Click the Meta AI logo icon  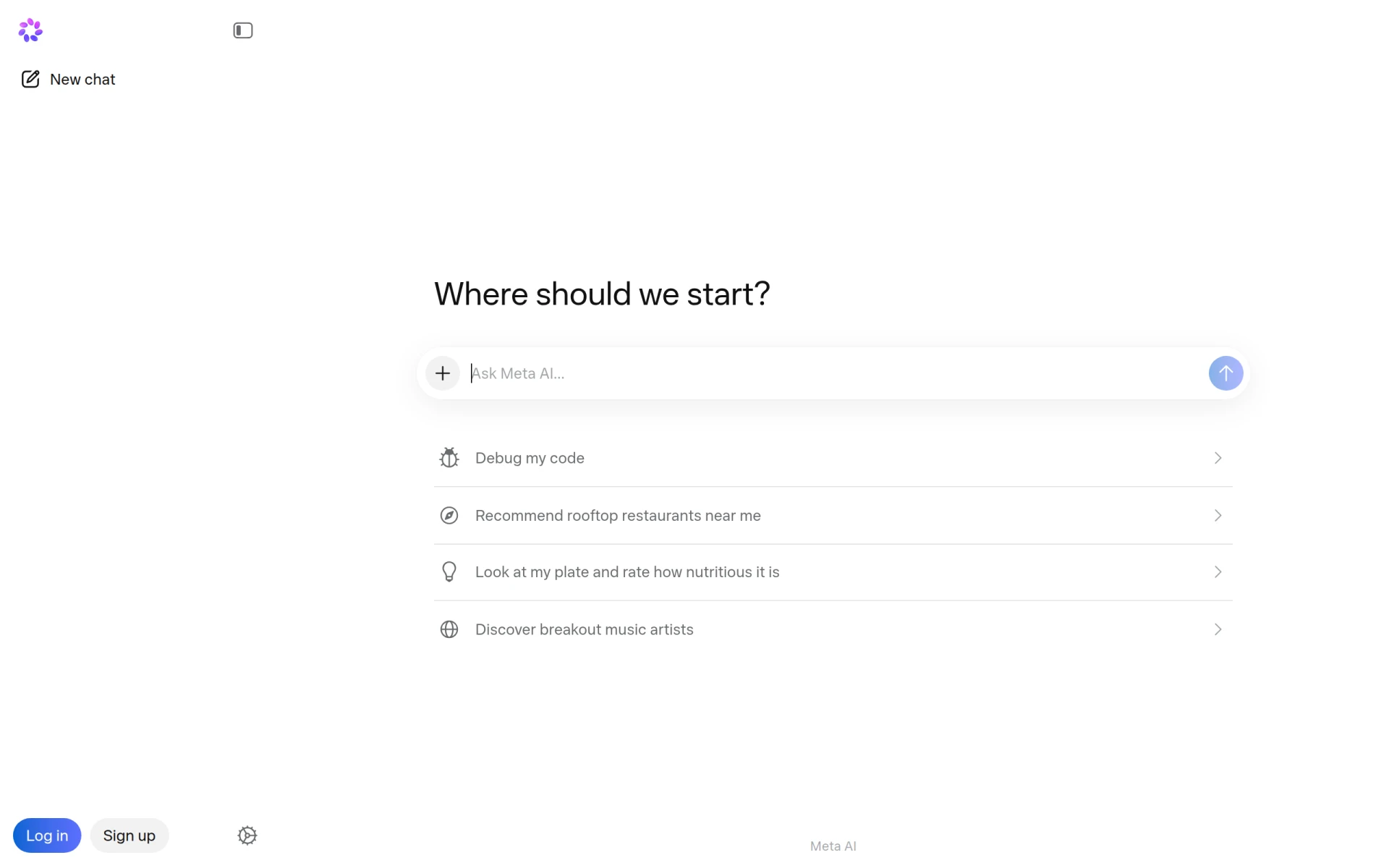tap(30, 30)
